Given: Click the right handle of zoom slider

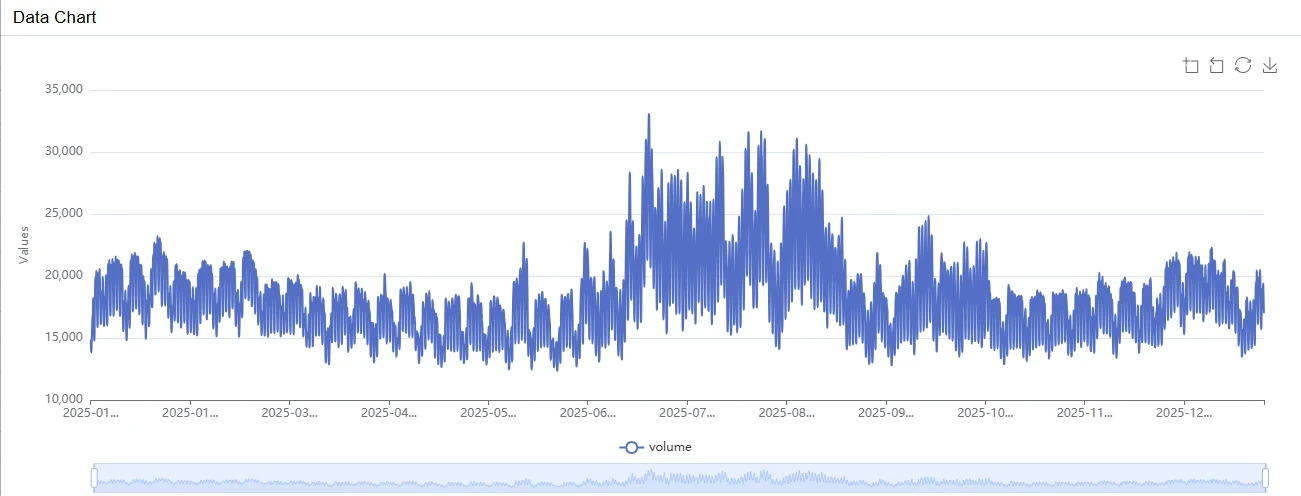Looking at the screenshot, I should 1265,478.
